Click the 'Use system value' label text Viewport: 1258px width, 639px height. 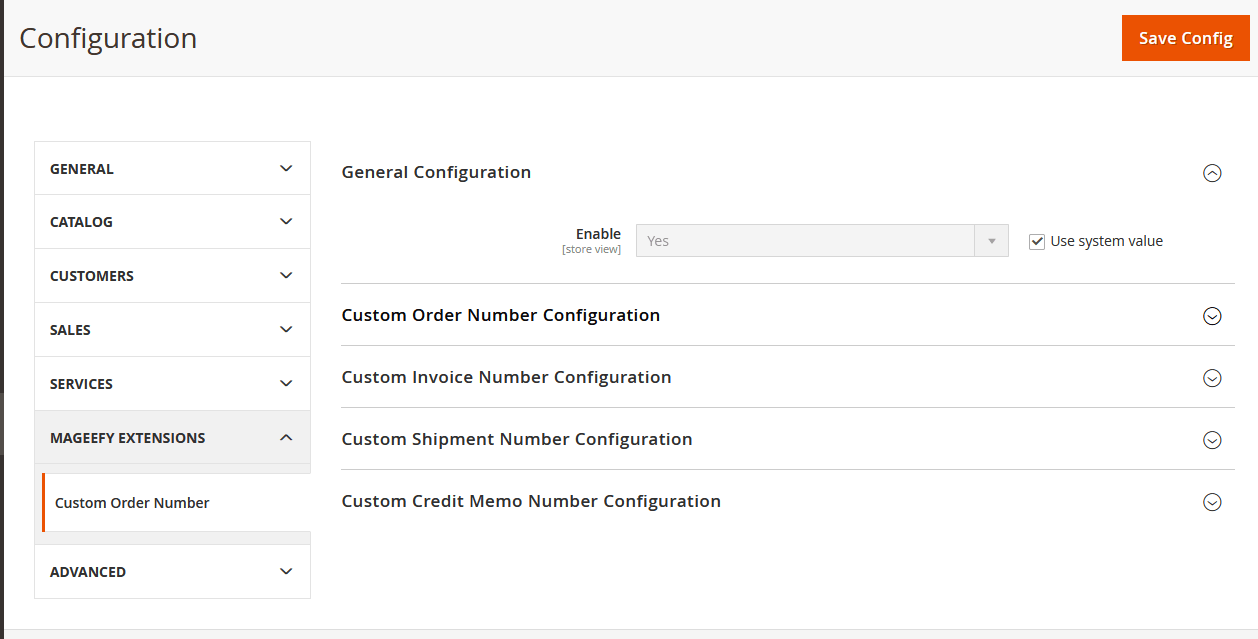1106,241
